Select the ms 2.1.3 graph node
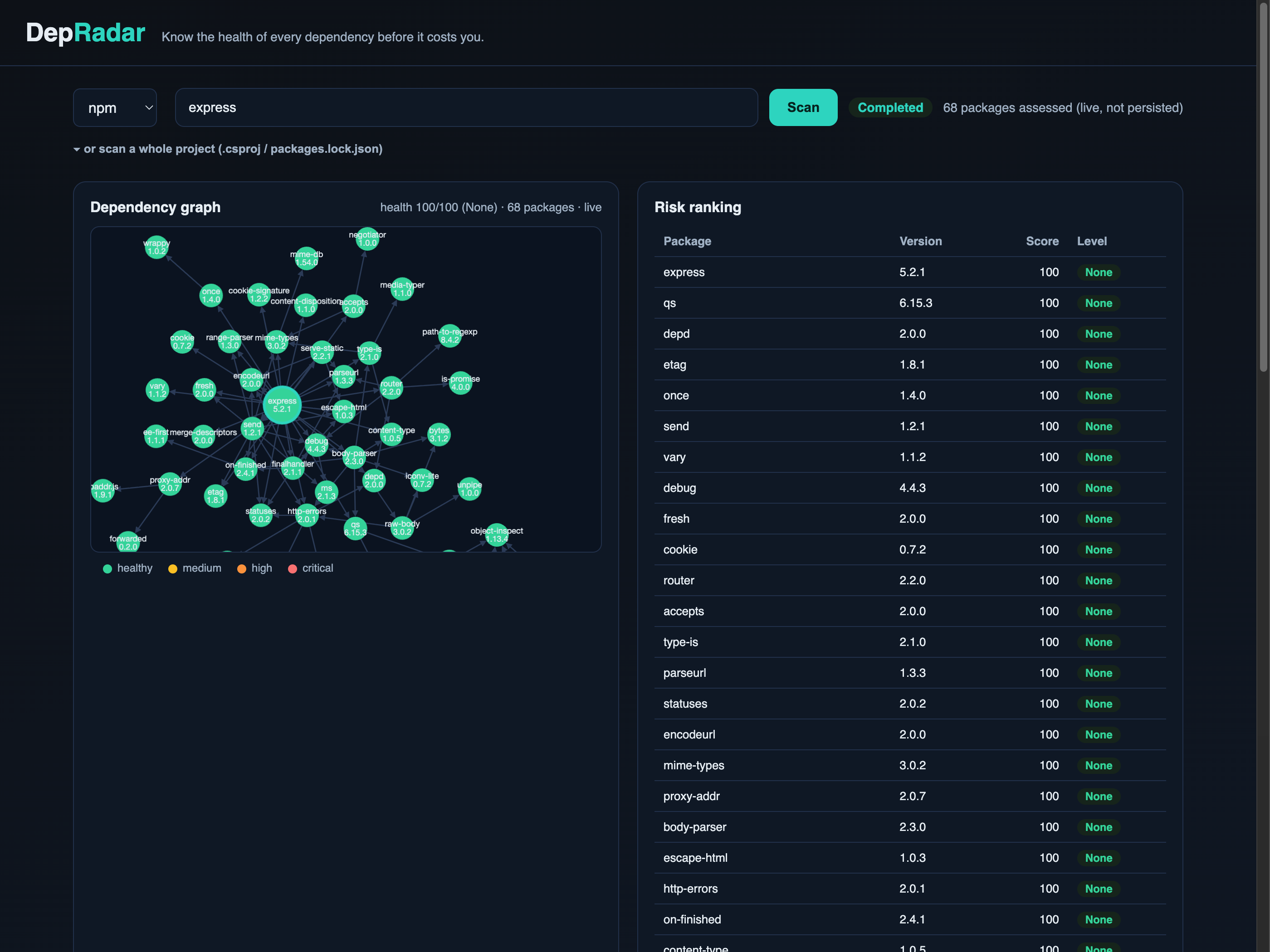1270x952 pixels. click(327, 492)
